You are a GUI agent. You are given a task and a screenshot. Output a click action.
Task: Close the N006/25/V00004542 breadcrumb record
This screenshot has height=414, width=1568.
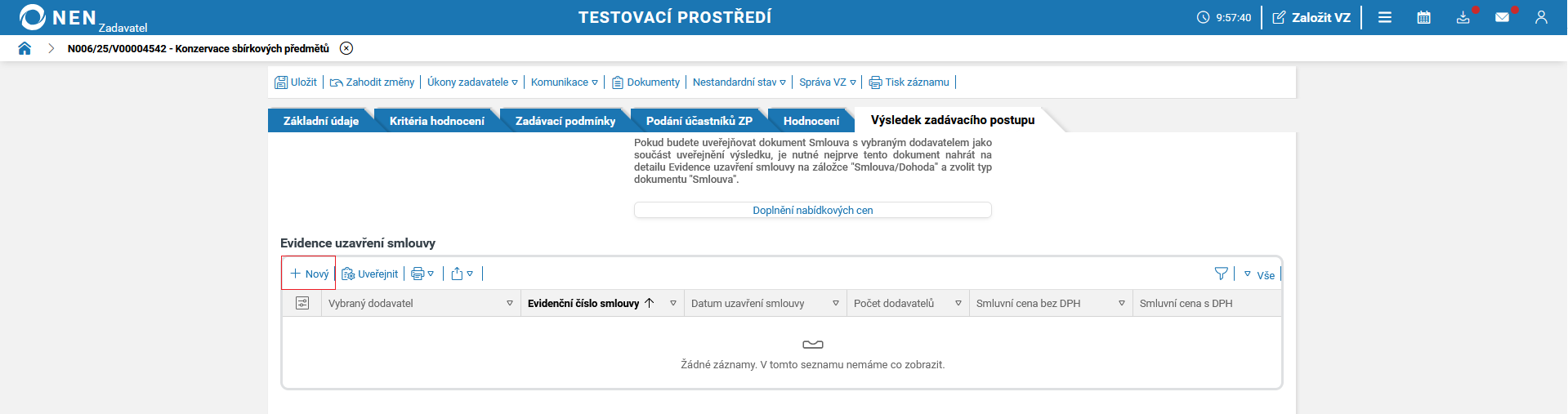tap(346, 48)
